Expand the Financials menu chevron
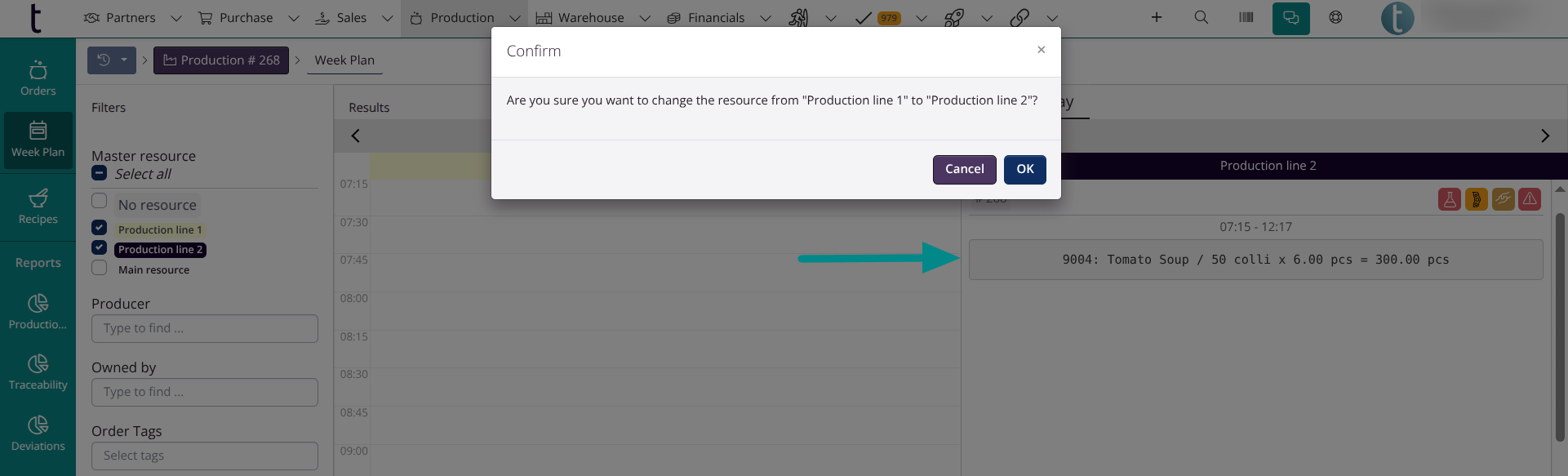1568x476 pixels. coord(766,18)
